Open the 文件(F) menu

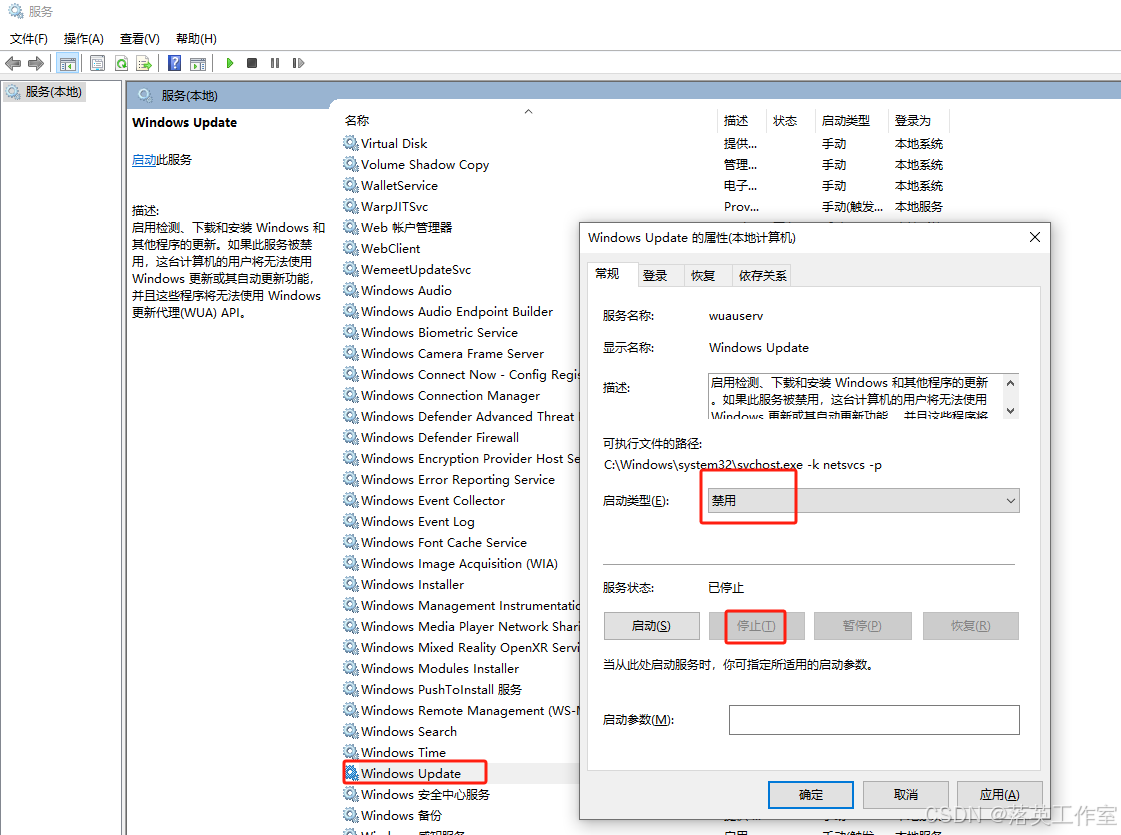(29, 39)
